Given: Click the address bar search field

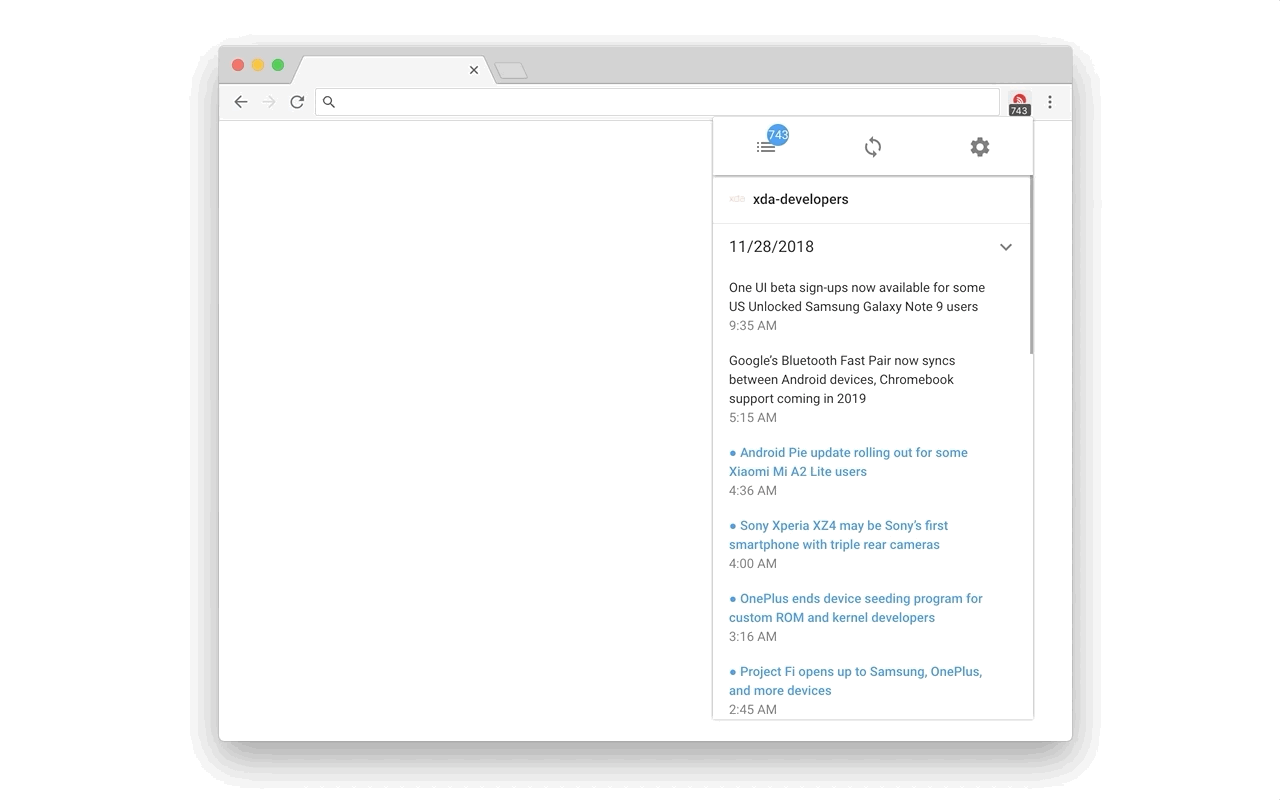Looking at the screenshot, I should 660,102.
